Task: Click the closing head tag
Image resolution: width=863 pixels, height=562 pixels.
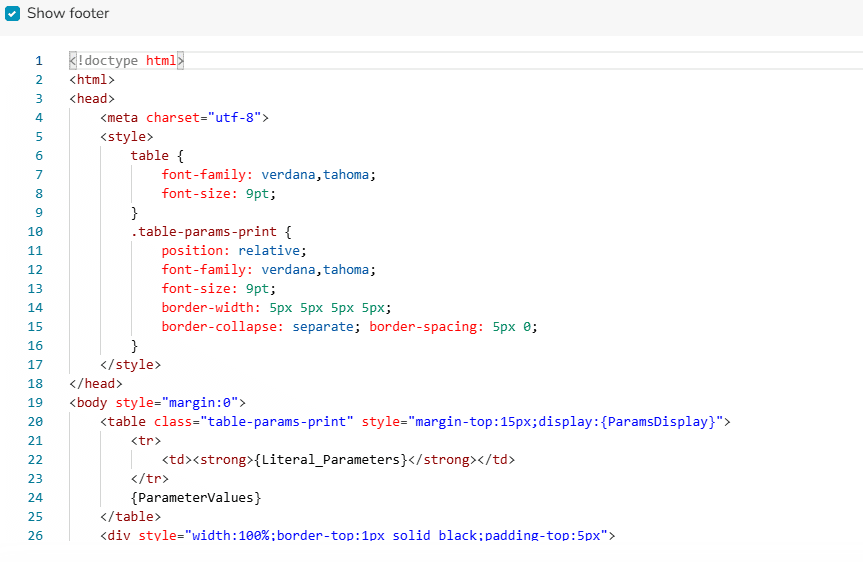Action: tap(96, 384)
